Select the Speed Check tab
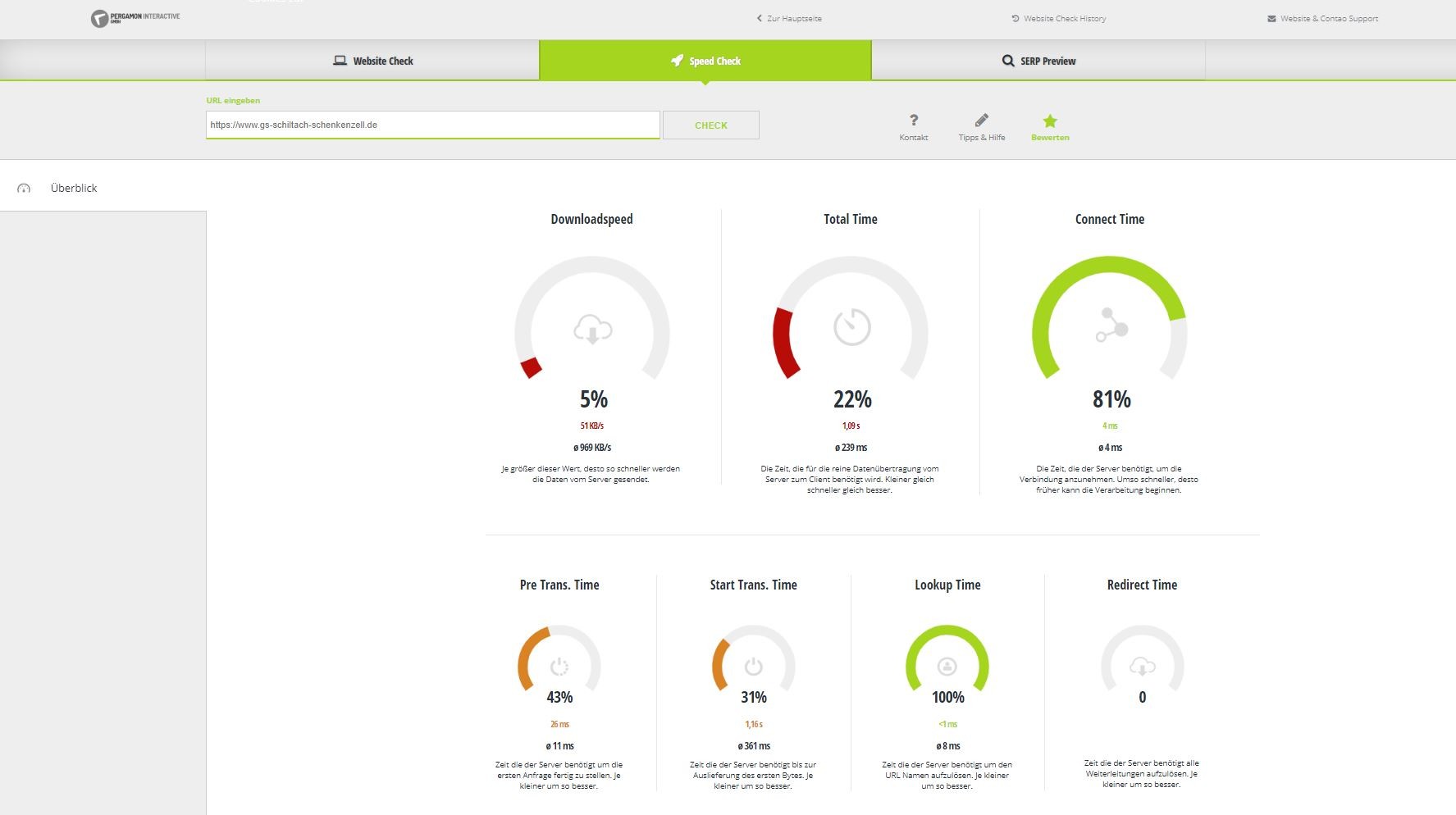 [705, 61]
